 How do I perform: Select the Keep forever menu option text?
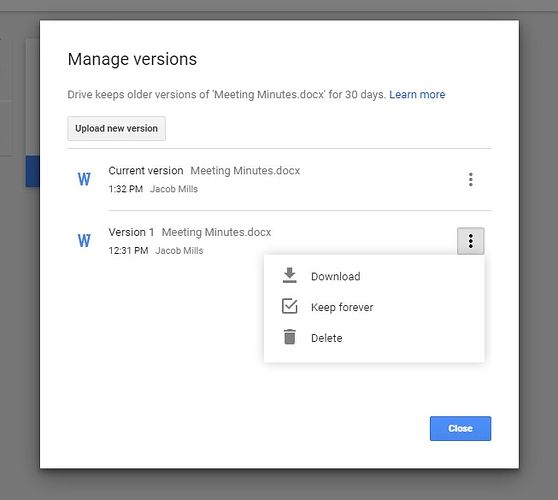point(342,307)
